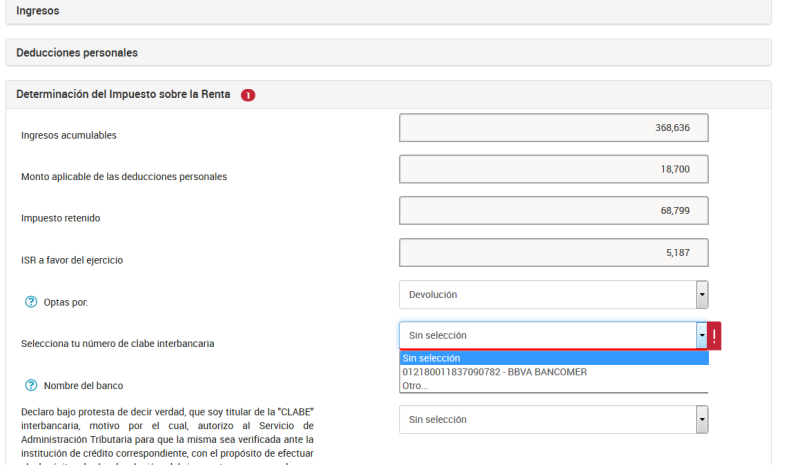Click the red exclamation warning icon
The image size is (800, 465).
click(x=714, y=336)
